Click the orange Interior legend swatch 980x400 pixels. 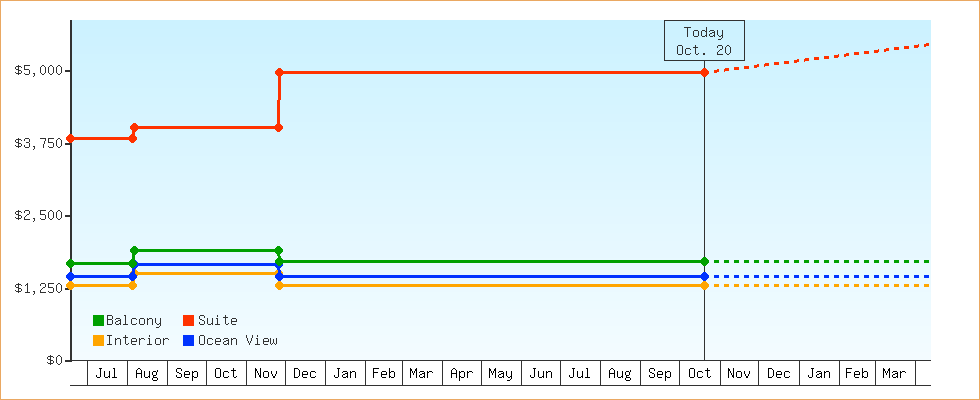pyautogui.click(x=98, y=340)
